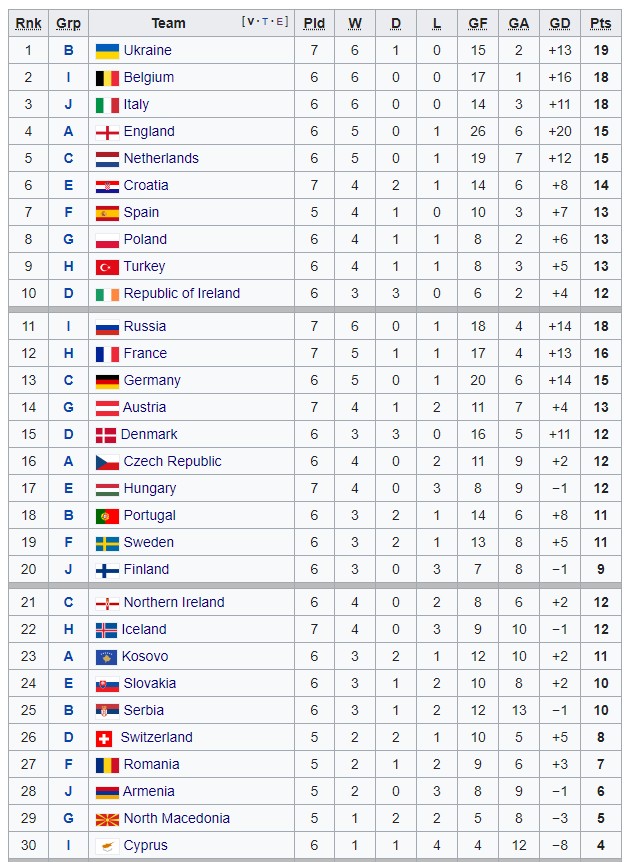Click the E edit-template link
Screen dimensions: 631x862
[280, 22]
